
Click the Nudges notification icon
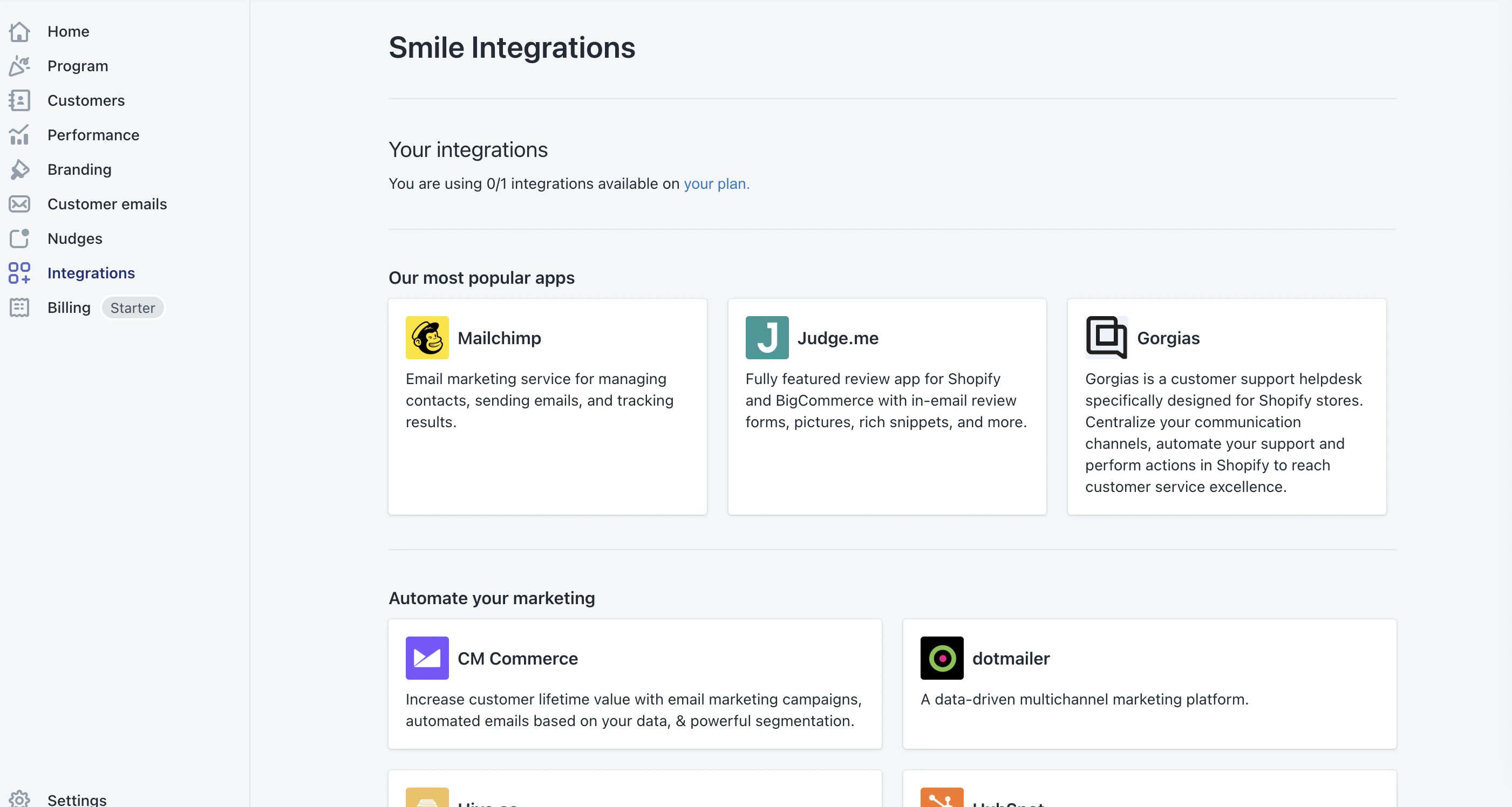(x=19, y=238)
